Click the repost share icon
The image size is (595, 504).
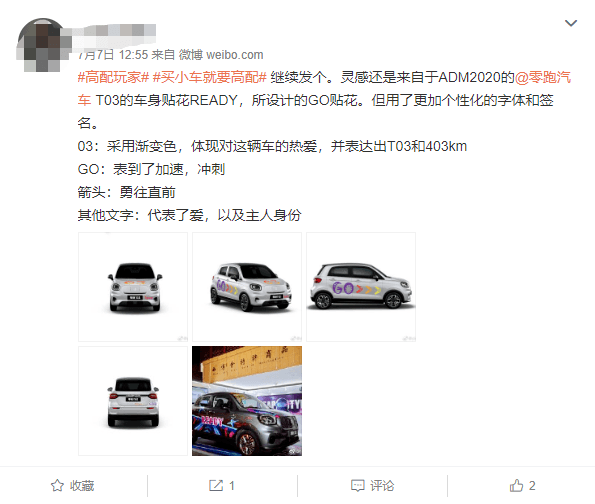(x=216, y=485)
